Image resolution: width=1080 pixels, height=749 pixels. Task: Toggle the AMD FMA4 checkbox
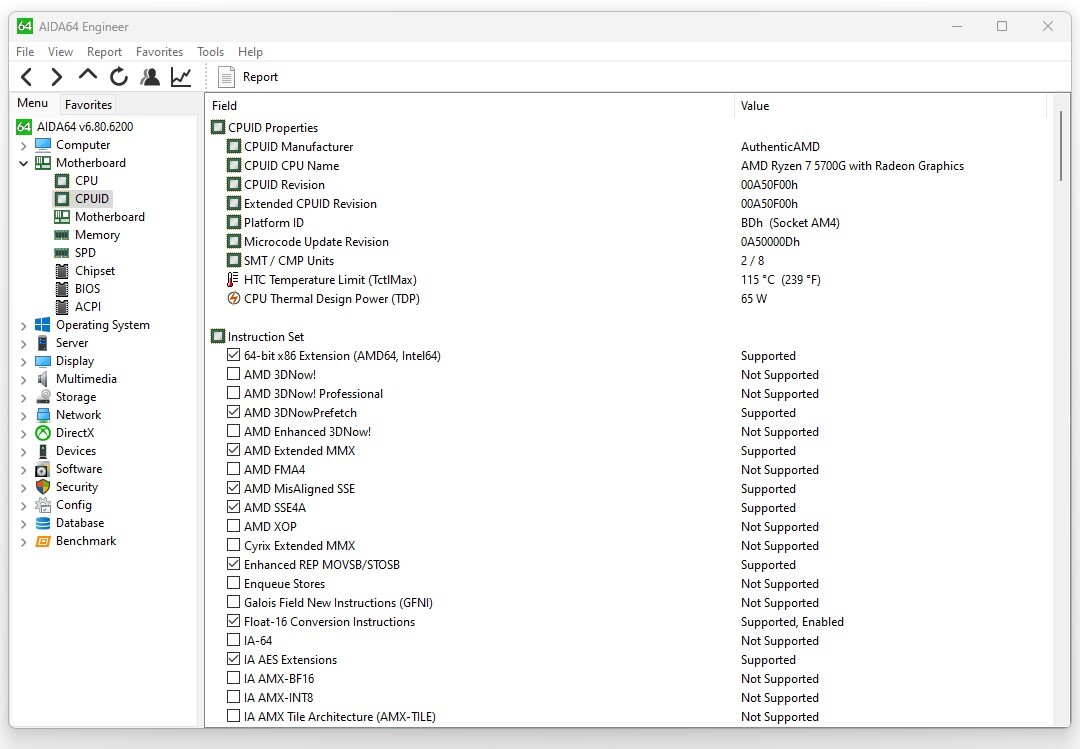(x=233, y=469)
